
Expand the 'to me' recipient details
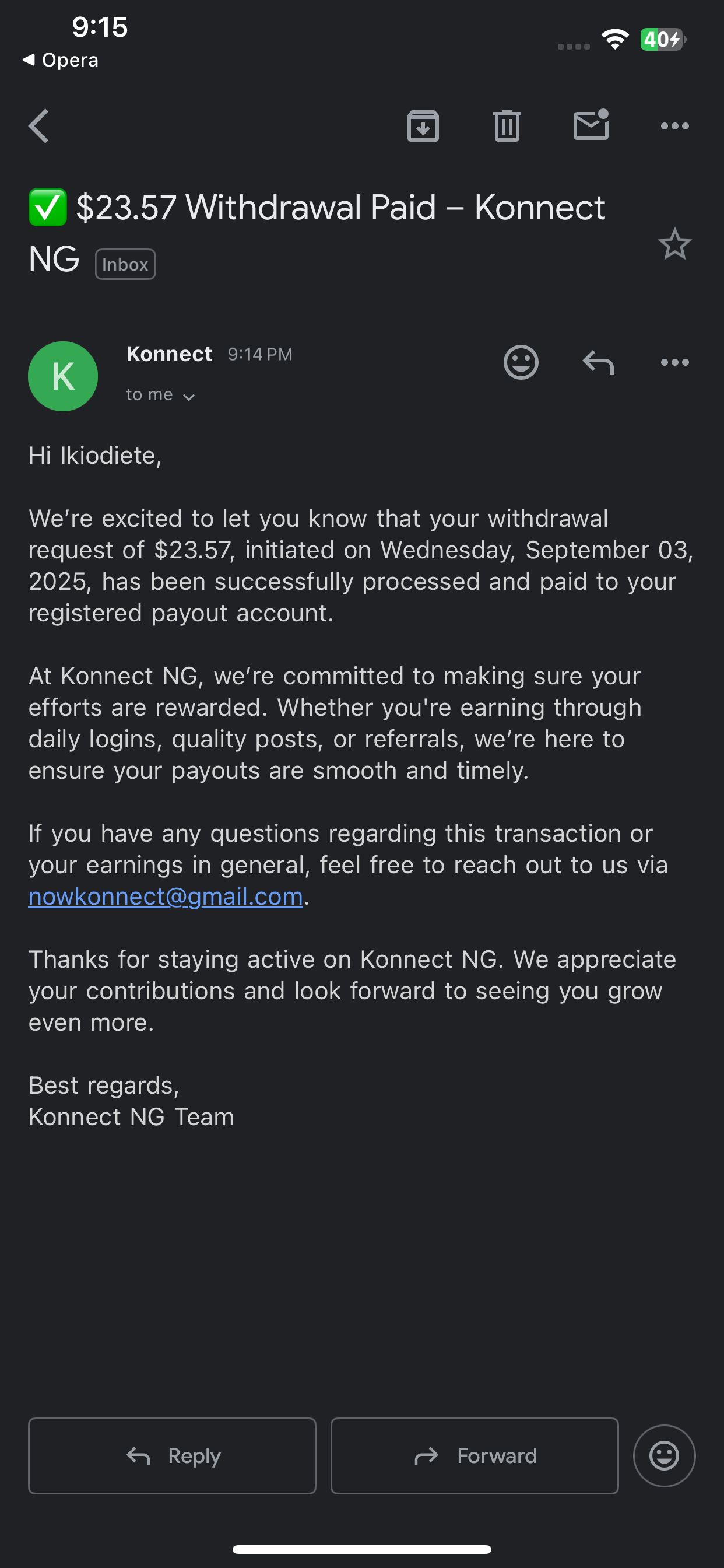click(161, 395)
